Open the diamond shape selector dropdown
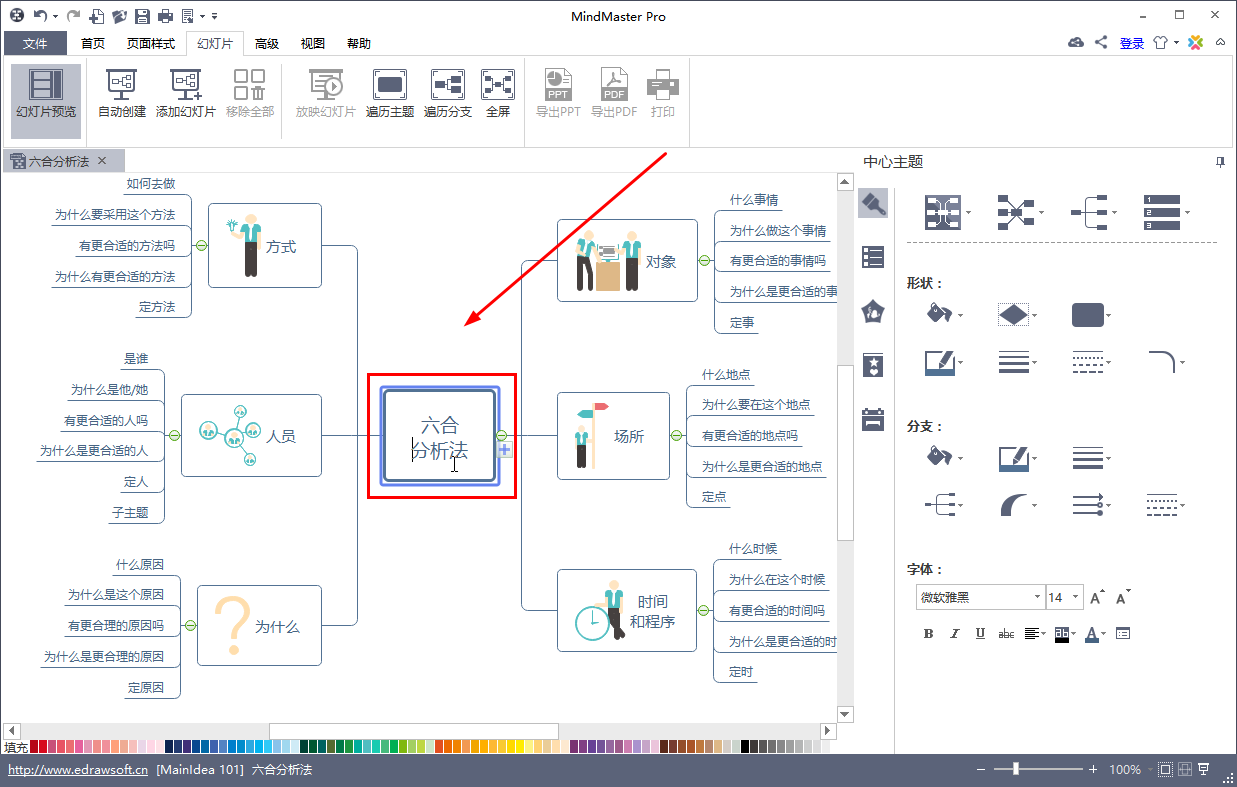 click(1018, 315)
